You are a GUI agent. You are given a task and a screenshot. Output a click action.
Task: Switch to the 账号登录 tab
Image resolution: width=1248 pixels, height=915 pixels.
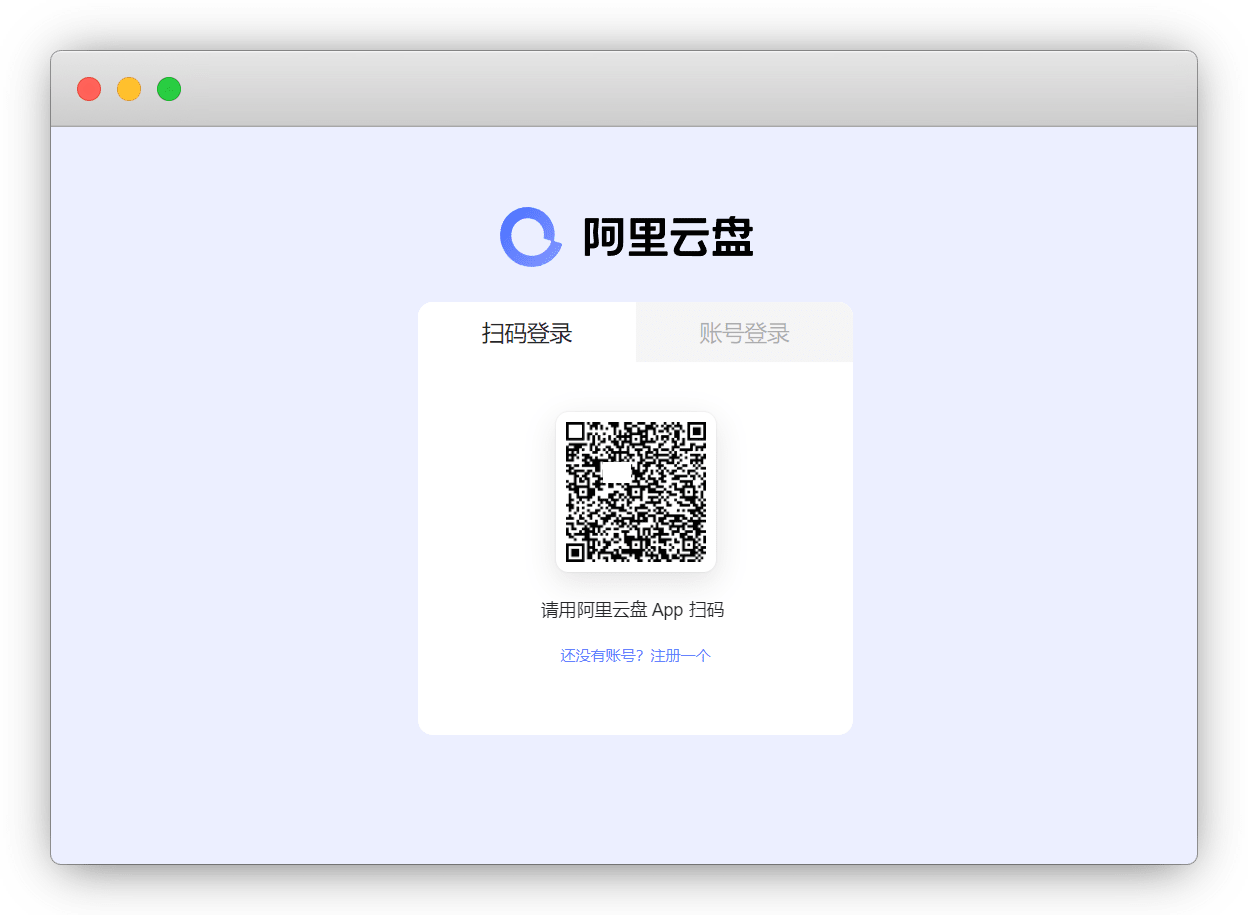coord(744,333)
